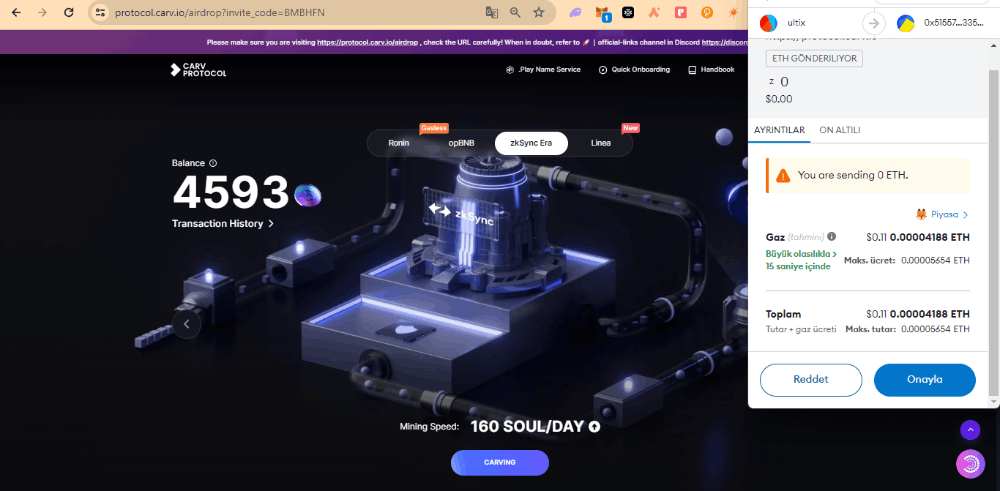Open the protocol.carv.io/airdrop banner link
Viewport: 1000px width, 491px height.
(x=368, y=43)
